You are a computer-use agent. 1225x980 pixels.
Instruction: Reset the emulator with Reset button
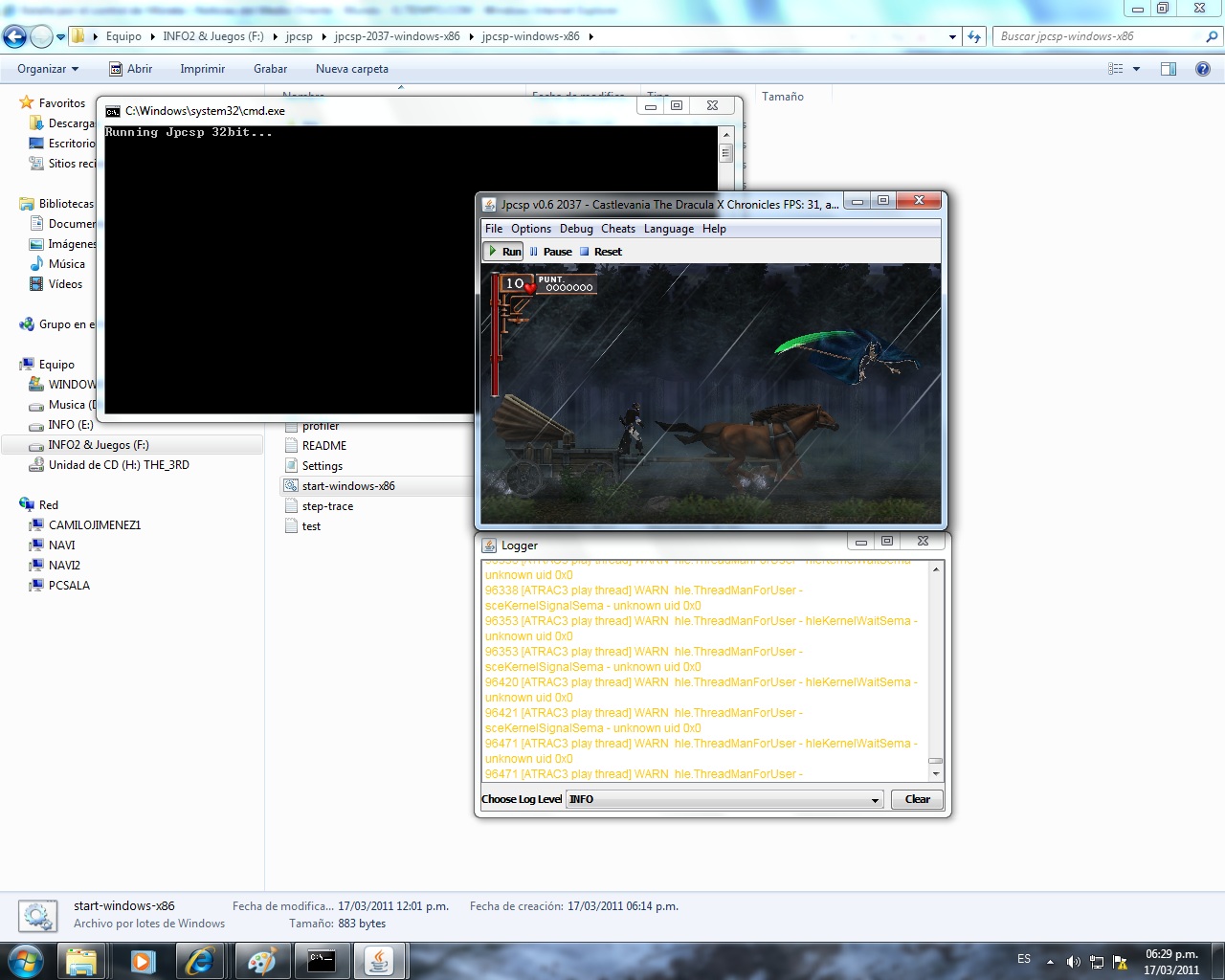[600, 252]
